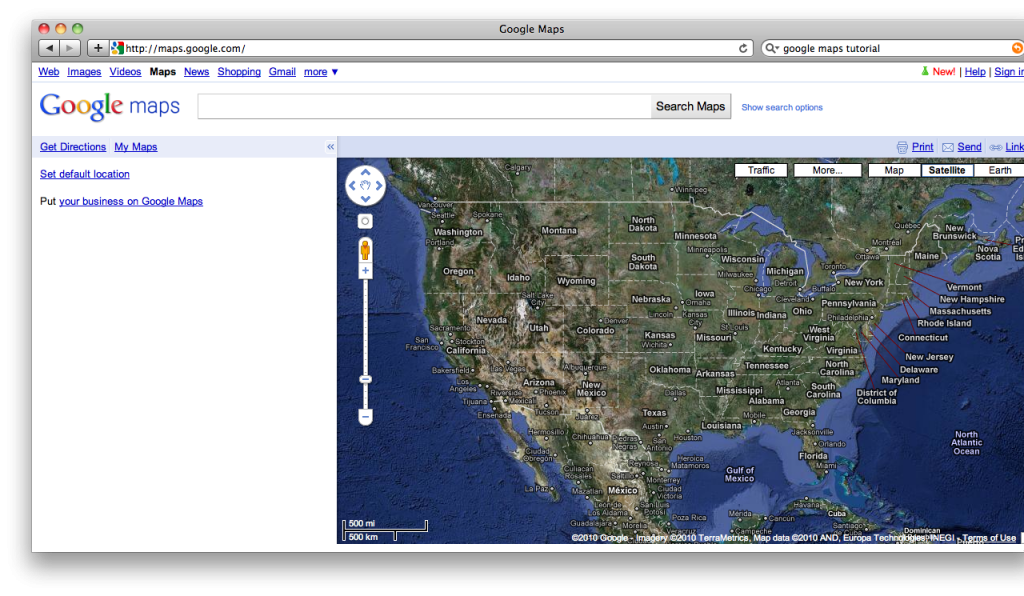Click the browser reload icon
The width and height of the screenshot is (1024, 596).
coord(743,48)
